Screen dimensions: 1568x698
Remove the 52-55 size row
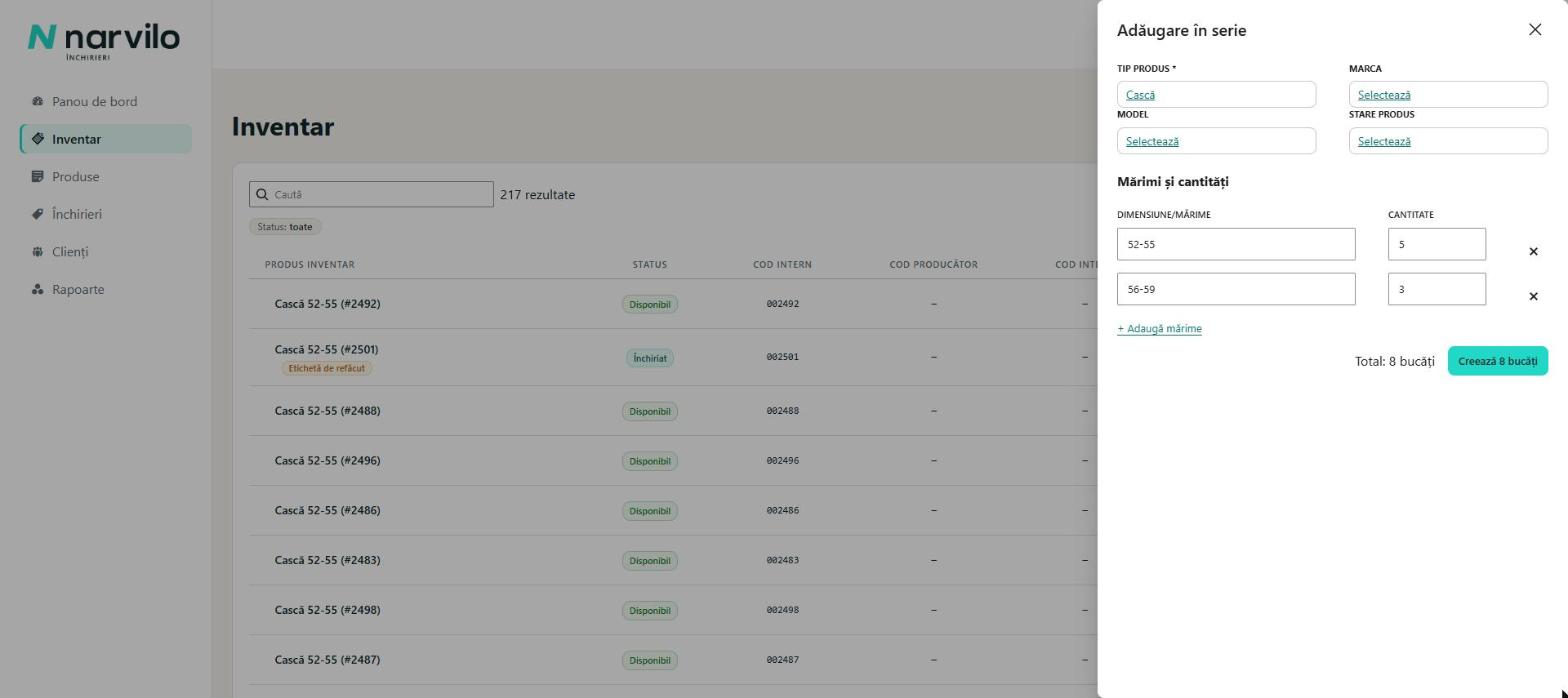1533,251
